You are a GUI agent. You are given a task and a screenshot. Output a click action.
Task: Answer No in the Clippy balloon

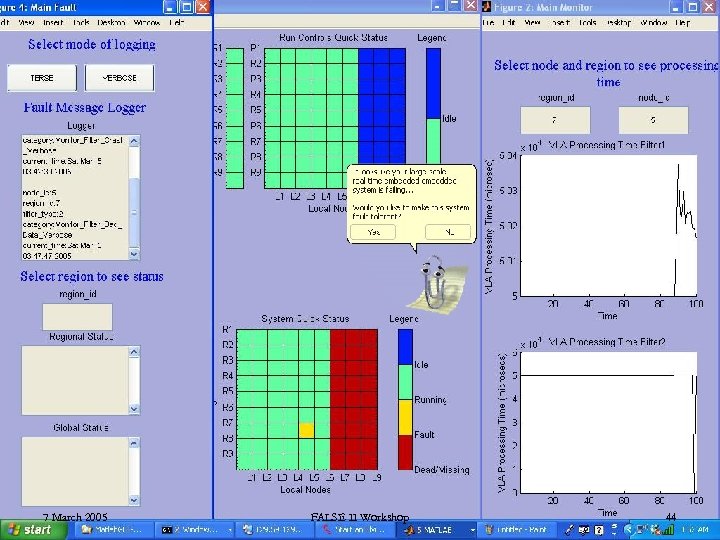(448, 232)
